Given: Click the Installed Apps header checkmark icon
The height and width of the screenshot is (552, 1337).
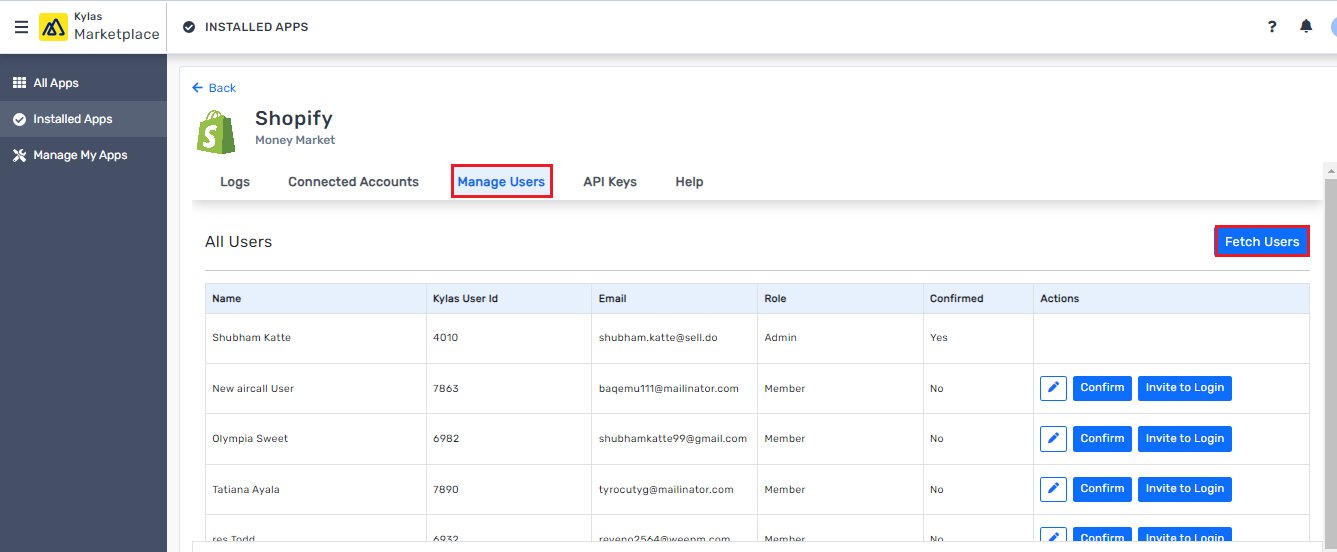Looking at the screenshot, I should point(189,27).
